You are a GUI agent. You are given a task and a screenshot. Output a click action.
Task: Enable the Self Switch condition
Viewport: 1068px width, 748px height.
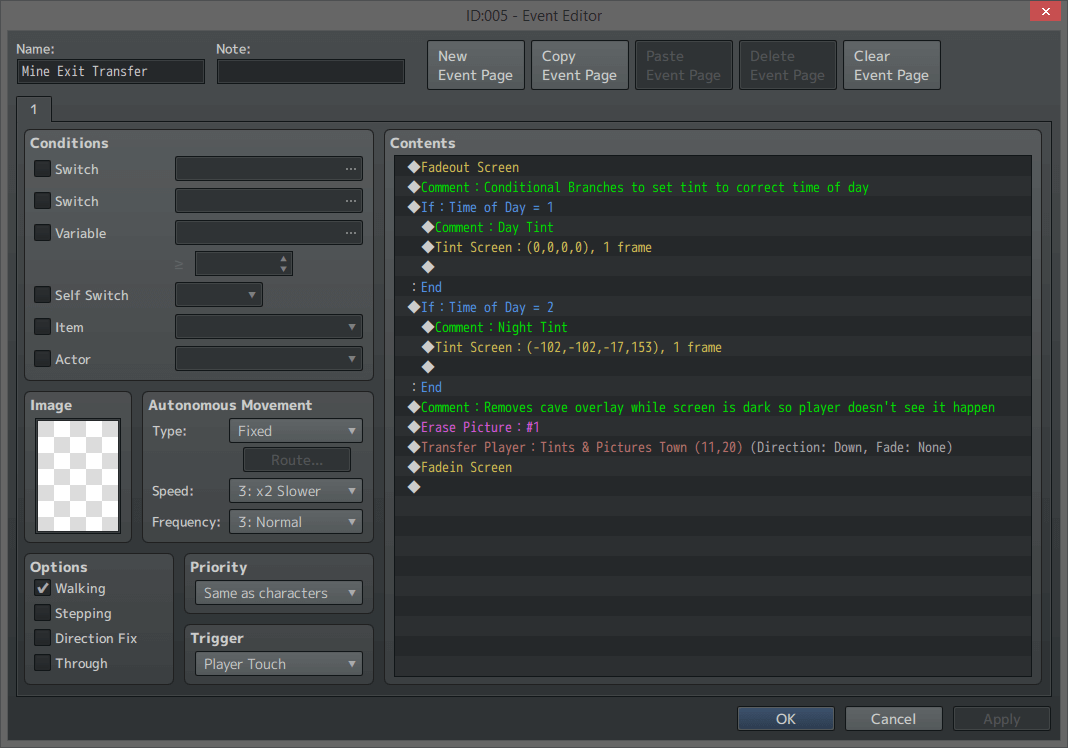42,295
